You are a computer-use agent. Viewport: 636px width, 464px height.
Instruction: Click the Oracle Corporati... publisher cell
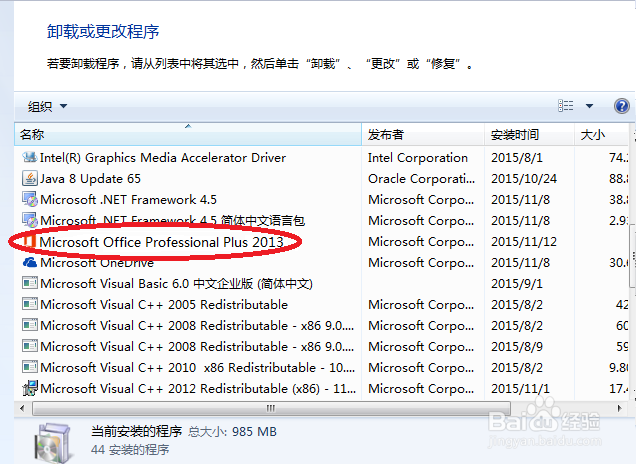click(421, 178)
